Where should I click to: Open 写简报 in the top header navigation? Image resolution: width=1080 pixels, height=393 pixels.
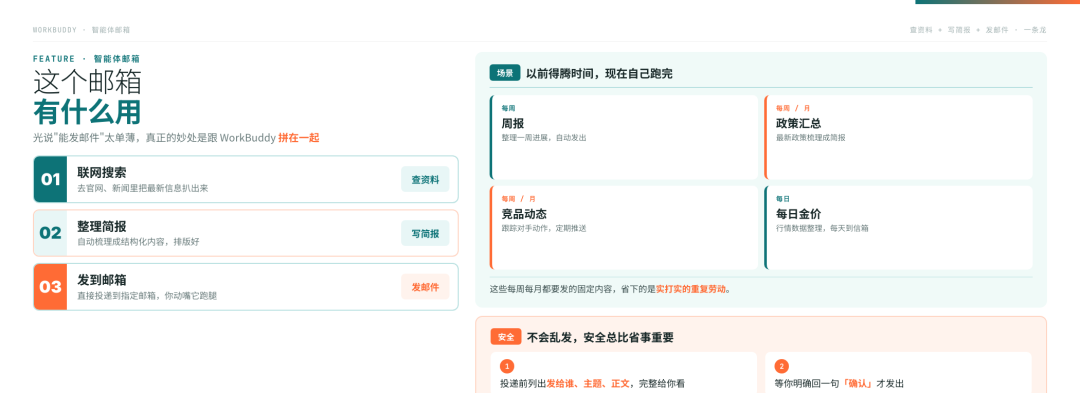tap(959, 30)
